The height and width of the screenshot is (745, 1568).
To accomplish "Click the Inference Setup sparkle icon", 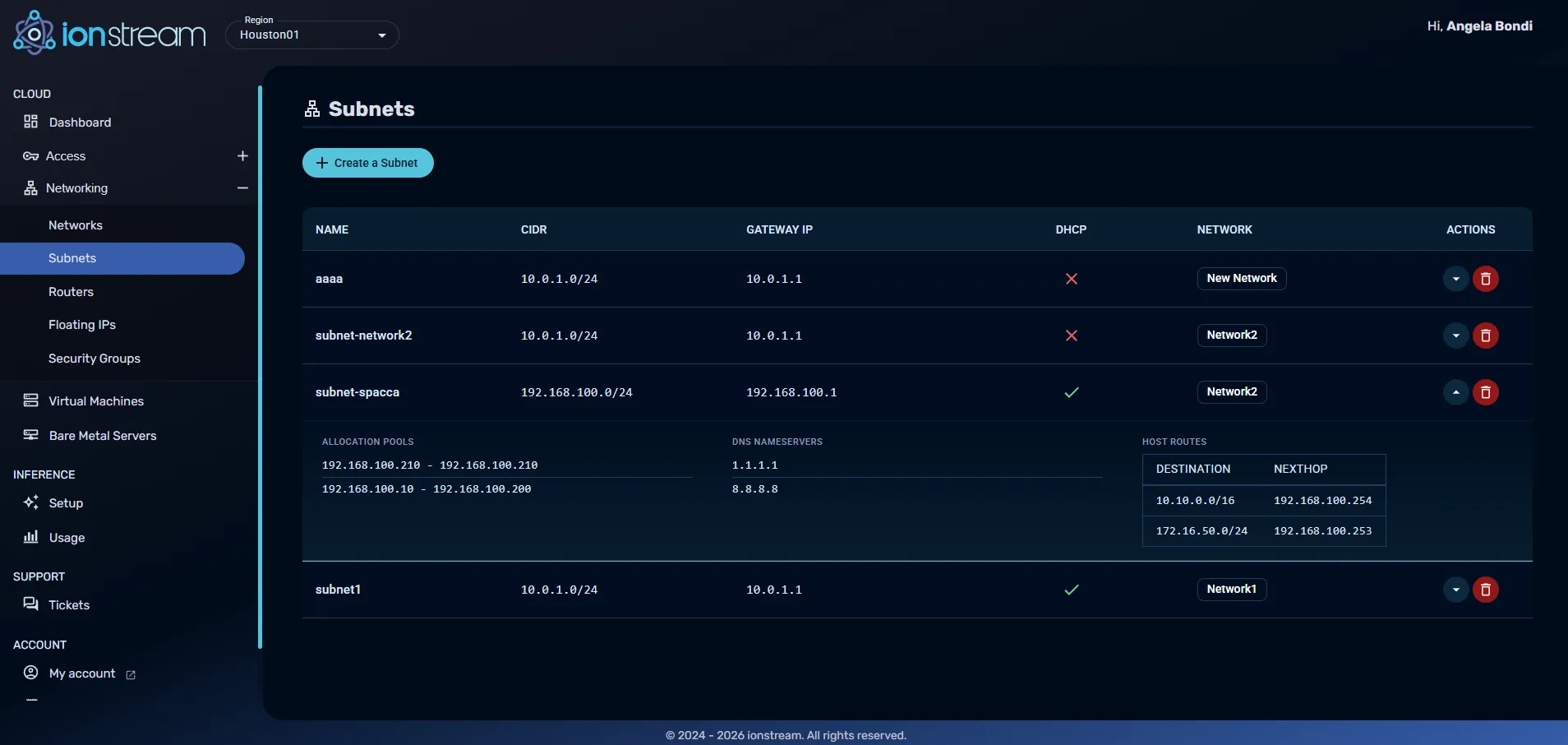I will point(30,502).
